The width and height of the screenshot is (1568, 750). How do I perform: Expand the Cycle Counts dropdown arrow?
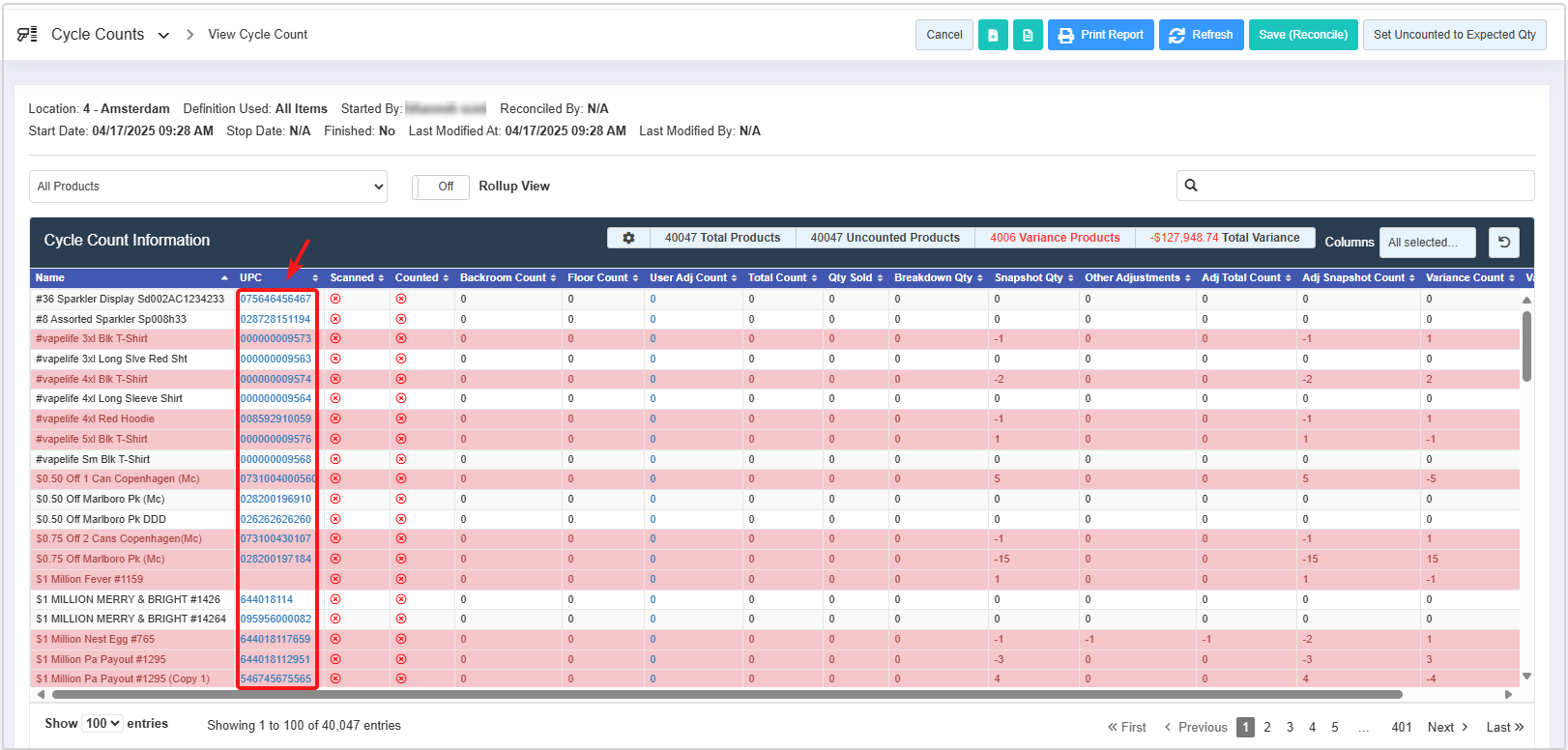coord(163,35)
